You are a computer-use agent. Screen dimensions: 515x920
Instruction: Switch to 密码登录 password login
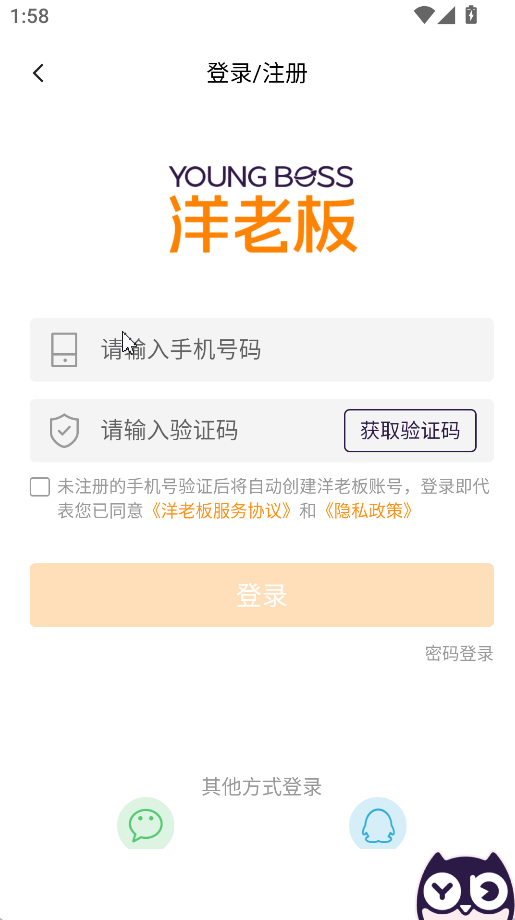point(459,653)
